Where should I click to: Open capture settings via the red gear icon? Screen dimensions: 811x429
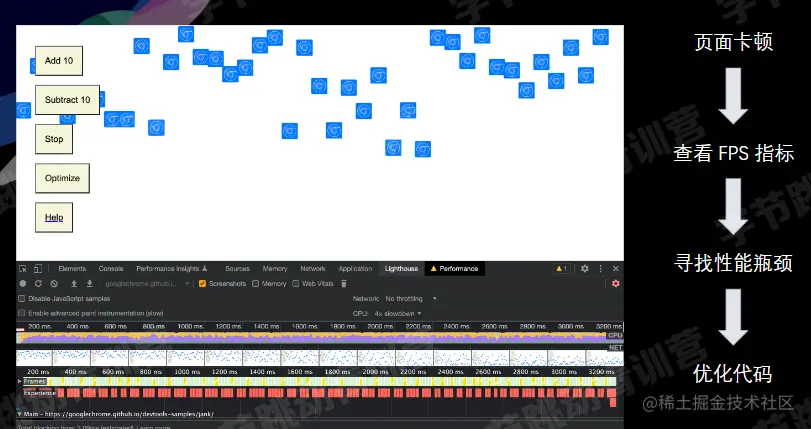[x=615, y=284]
